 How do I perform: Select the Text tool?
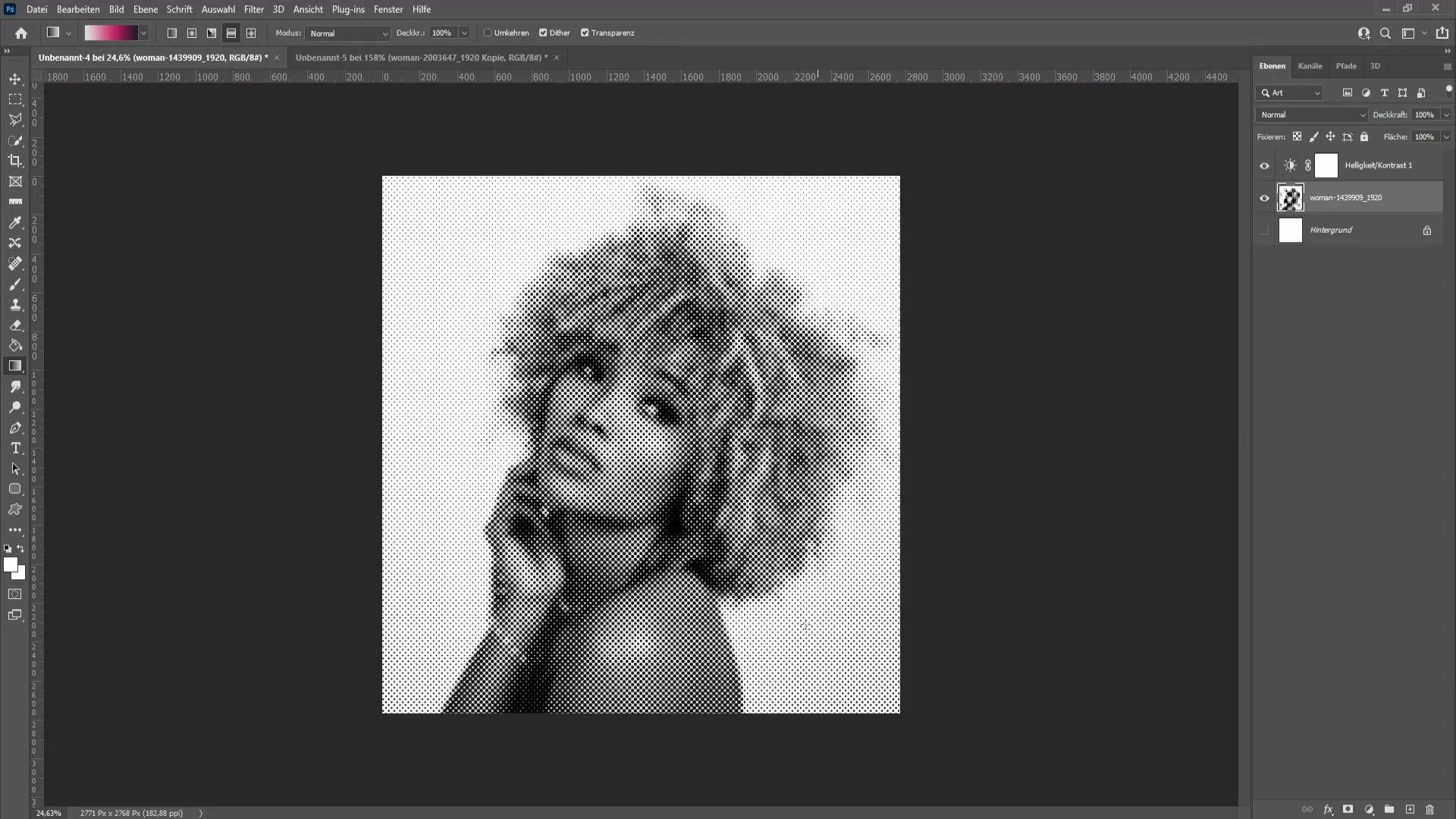tap(15, 448)
